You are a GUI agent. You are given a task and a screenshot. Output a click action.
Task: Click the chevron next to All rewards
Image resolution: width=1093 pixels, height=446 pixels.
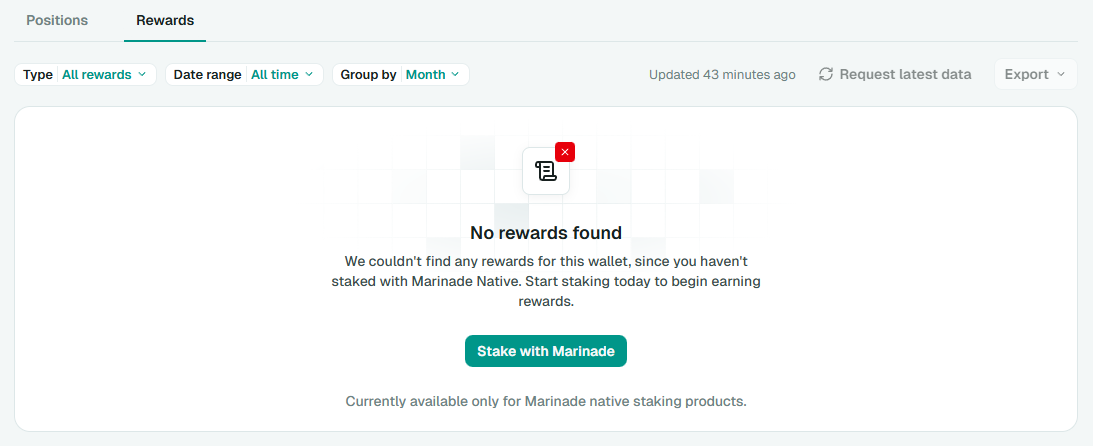tap(142, 74)
